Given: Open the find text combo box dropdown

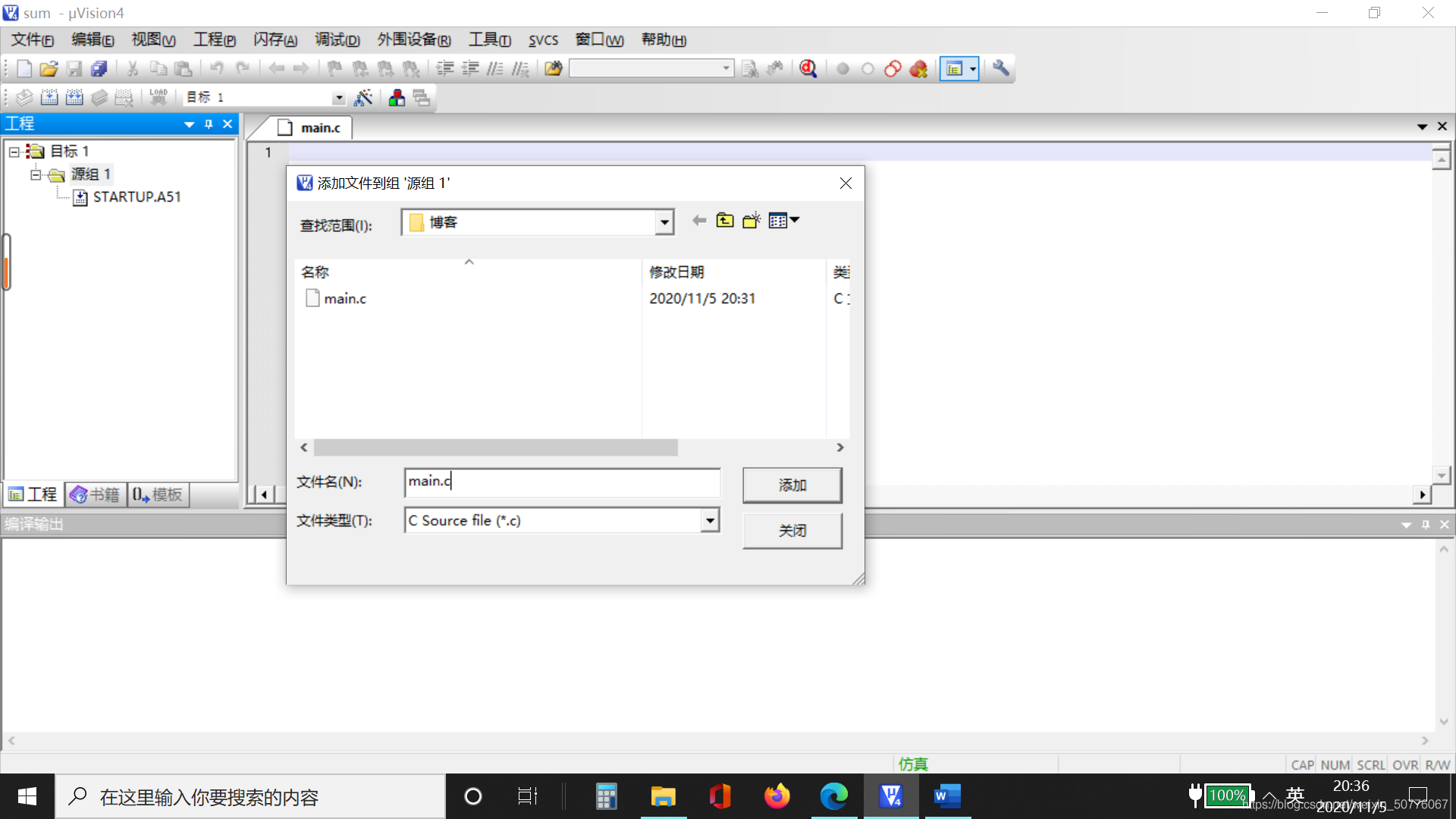Looking at the screenshot, I should (726, 69).
